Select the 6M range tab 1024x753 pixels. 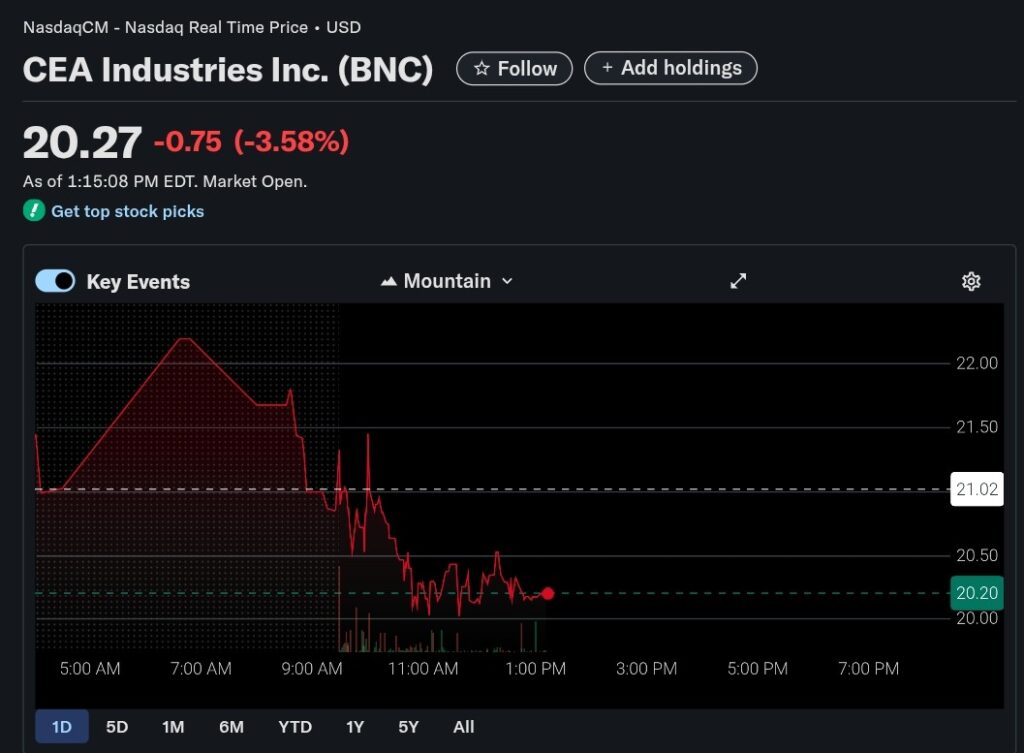[x=231, y=727]
